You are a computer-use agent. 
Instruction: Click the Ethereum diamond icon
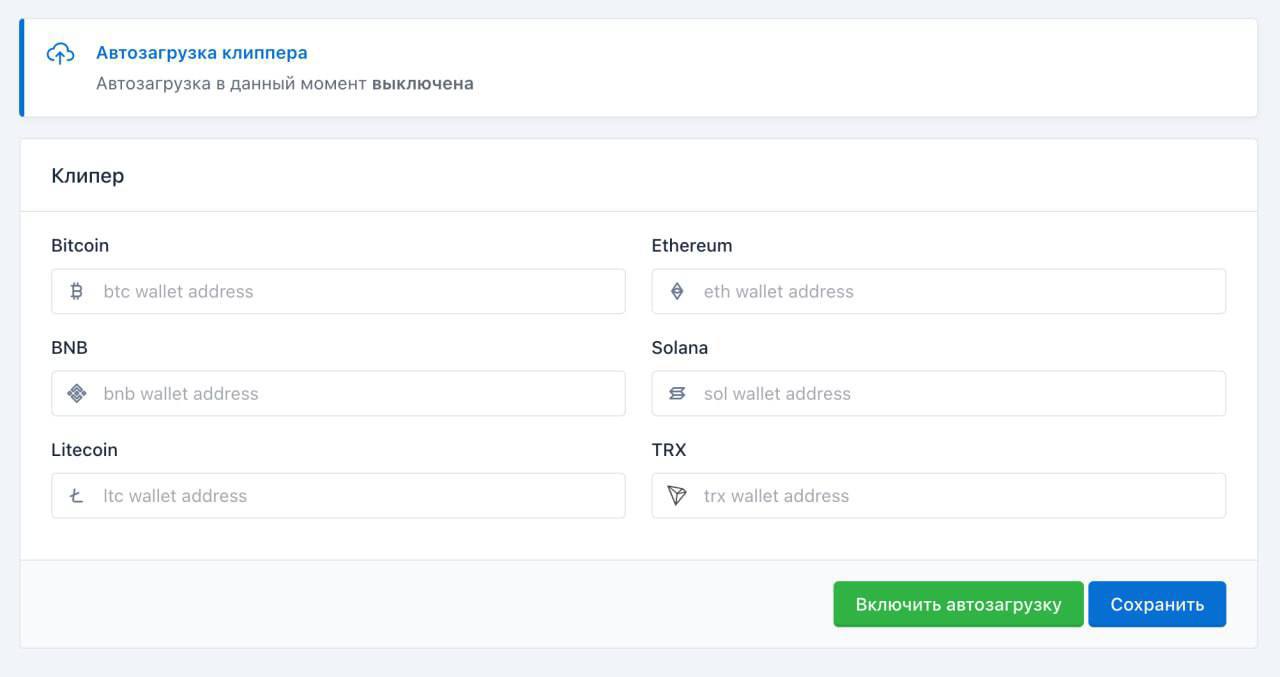coord(677,291)
